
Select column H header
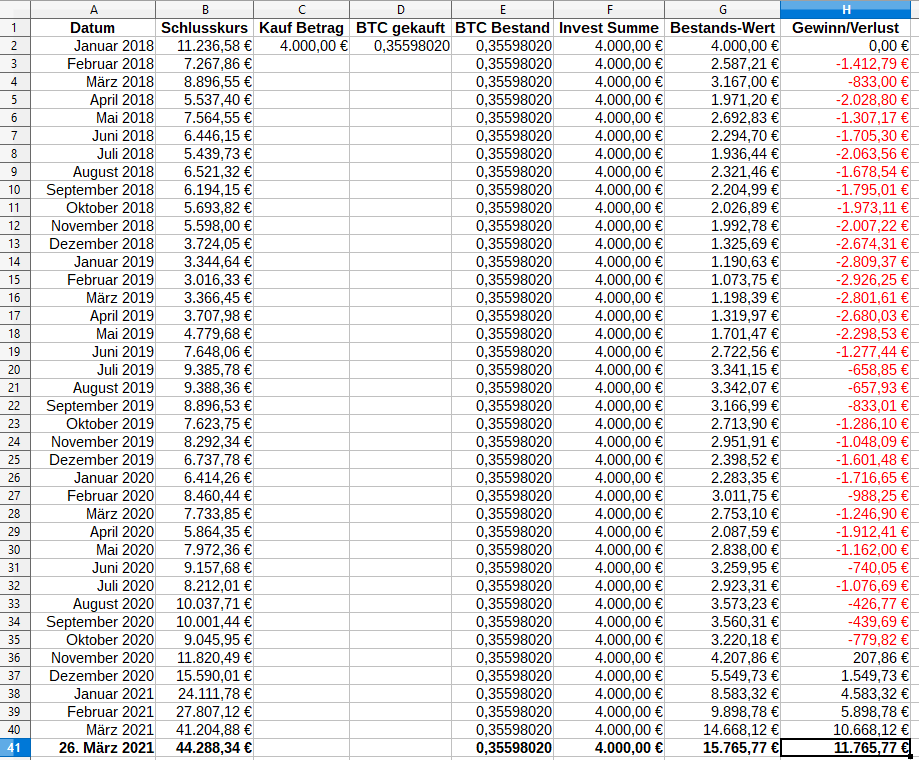tap(846, 9)
